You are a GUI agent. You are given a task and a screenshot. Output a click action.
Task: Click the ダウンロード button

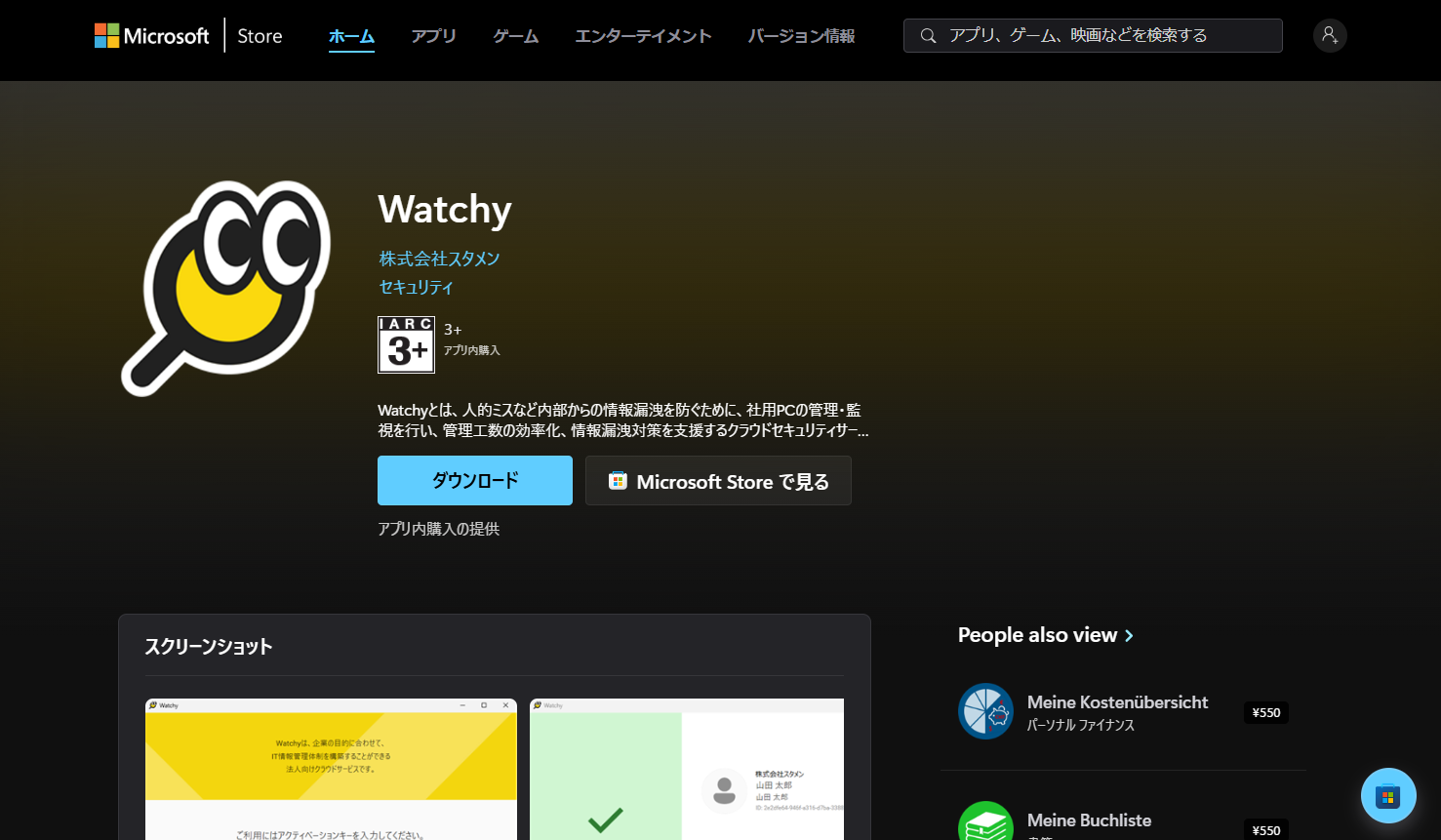click(x=475, y=480)
